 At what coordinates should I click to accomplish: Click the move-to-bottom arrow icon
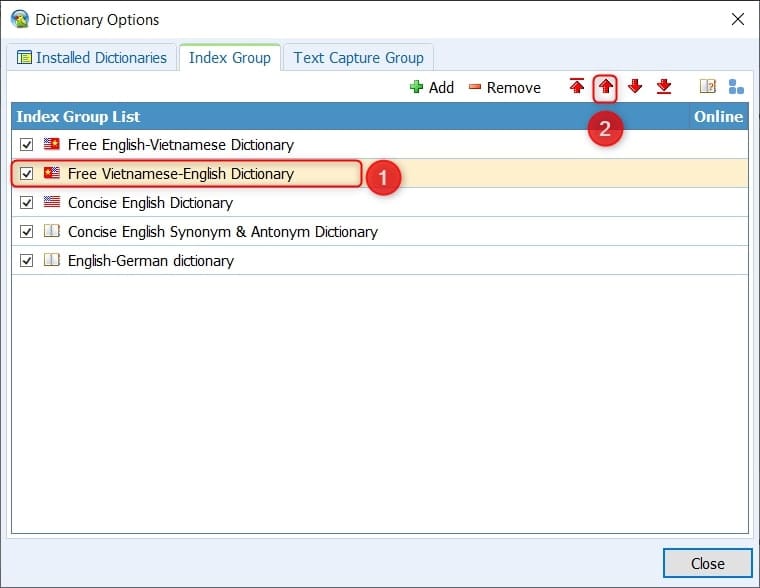664,87
